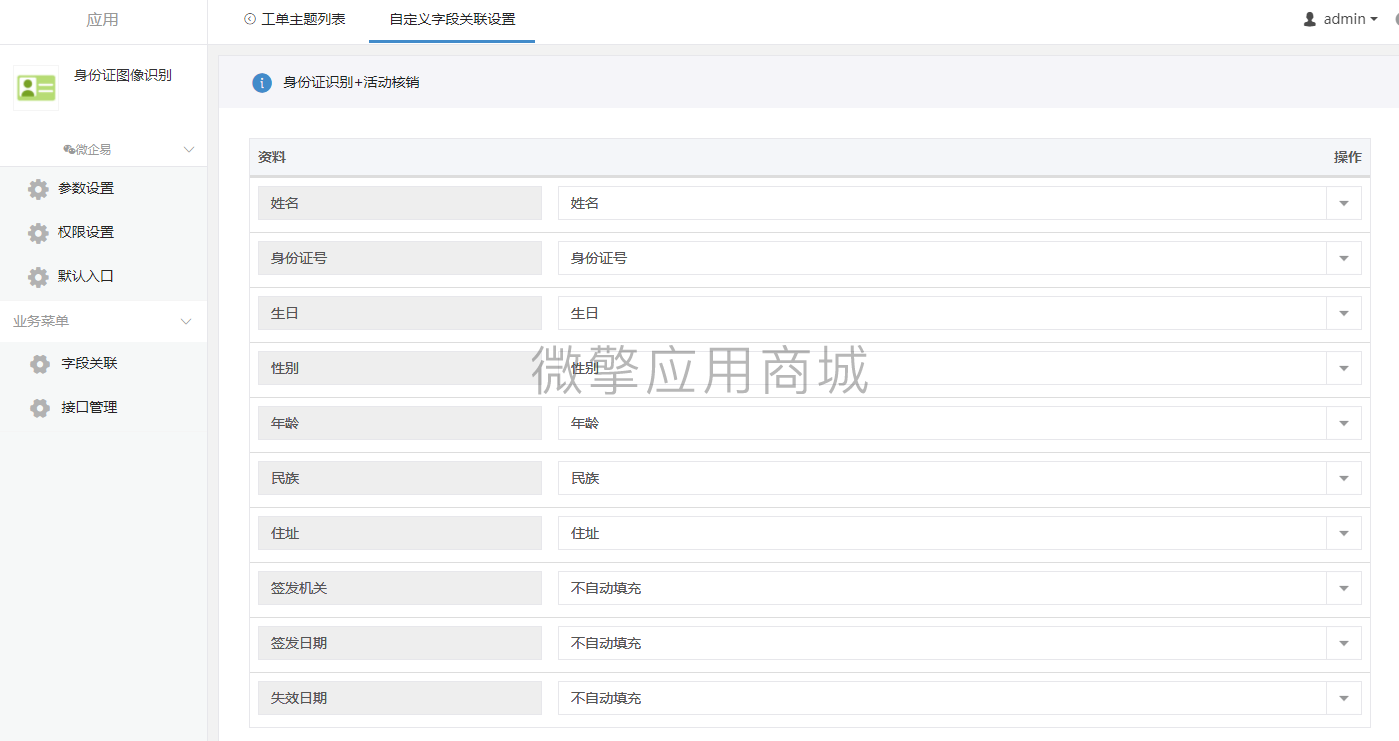Click the 生日 label field
The image size is (1399, 741).
point(400,313)
